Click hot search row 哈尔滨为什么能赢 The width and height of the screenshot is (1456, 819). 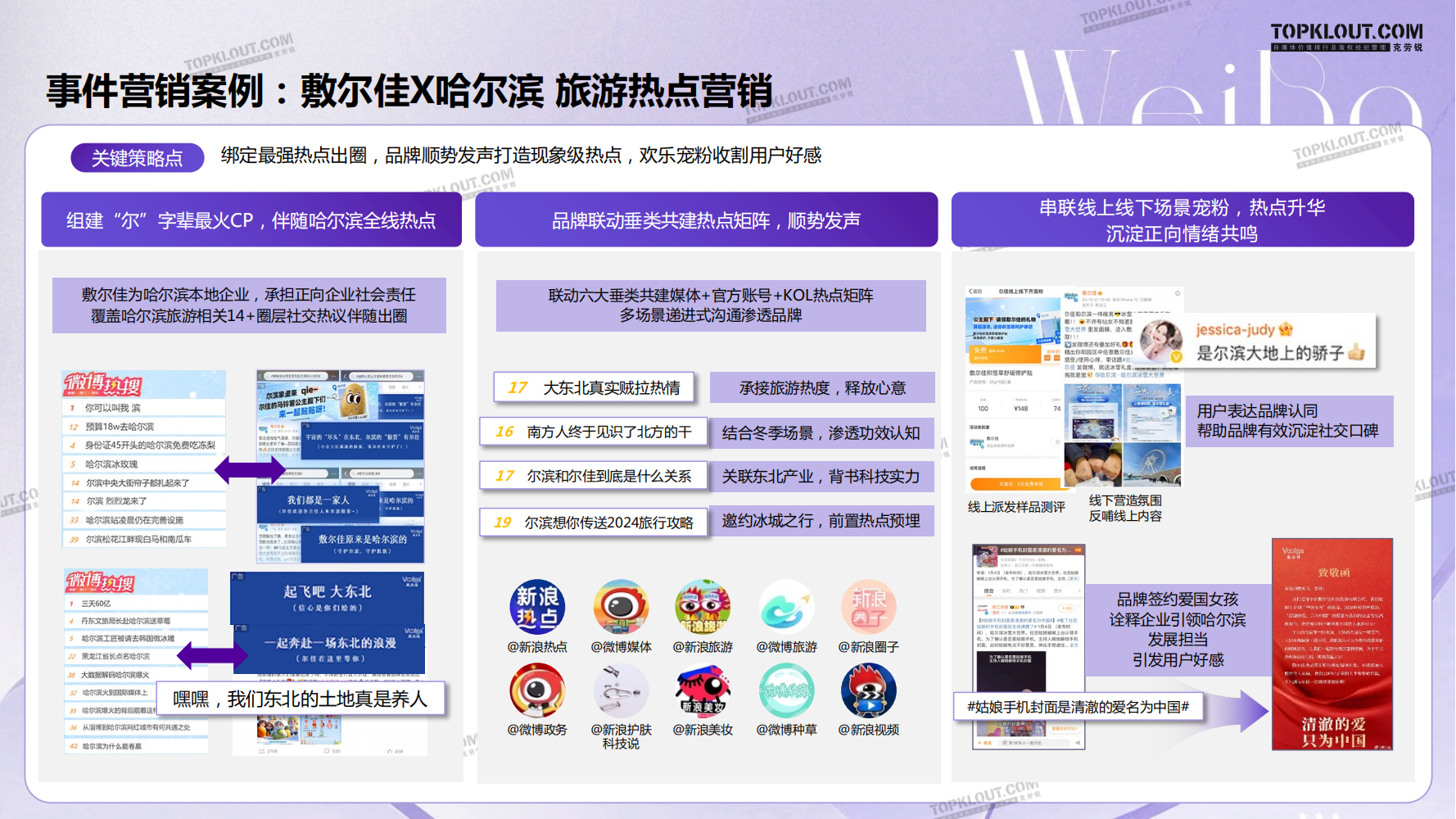tap(136, 746)
